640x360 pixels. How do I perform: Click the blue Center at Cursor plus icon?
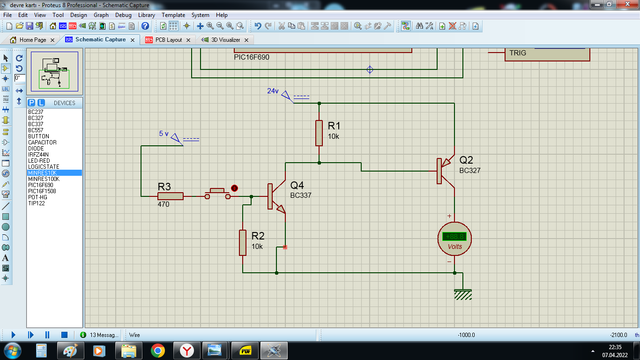tap(200, 26)
